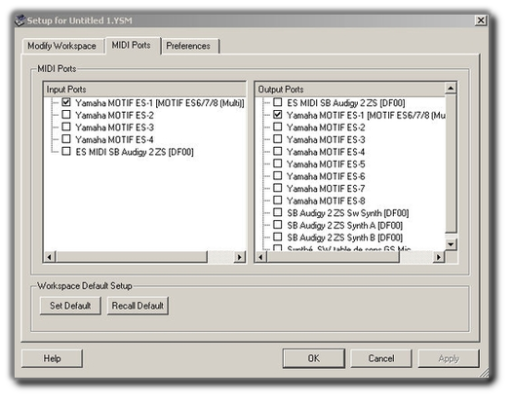This screenshot has height=401, width=512.
Task: Click Input Ports horizontal scrollbar thumb
Action: [x=131, y=257]
